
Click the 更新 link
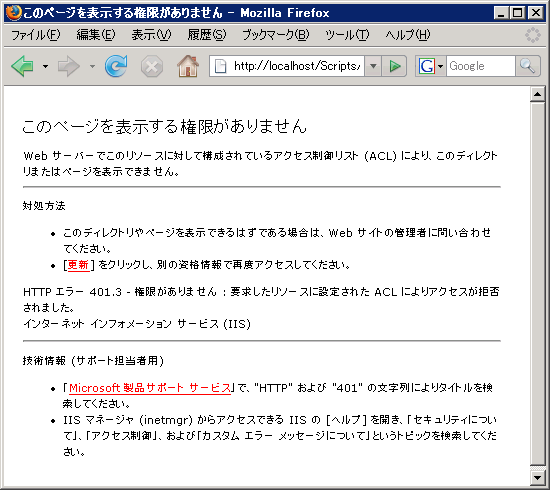point(78,265)
